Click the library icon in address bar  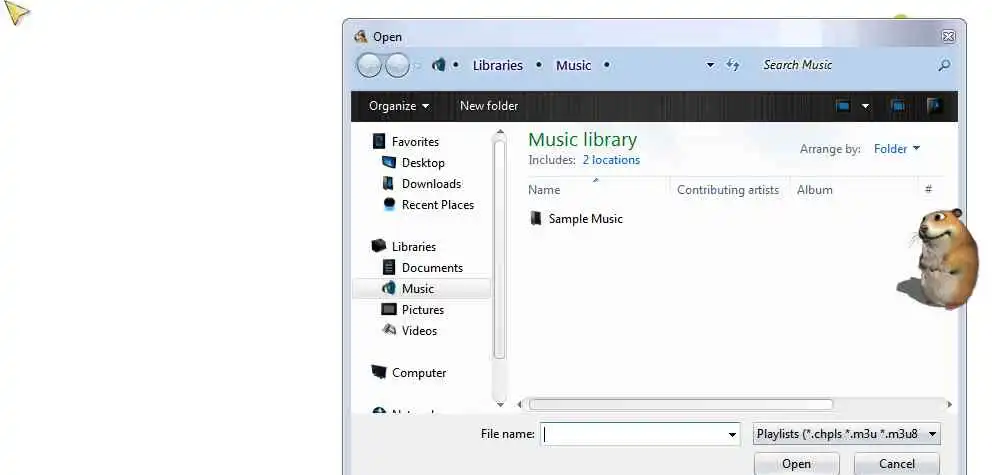tap(438, 65)
